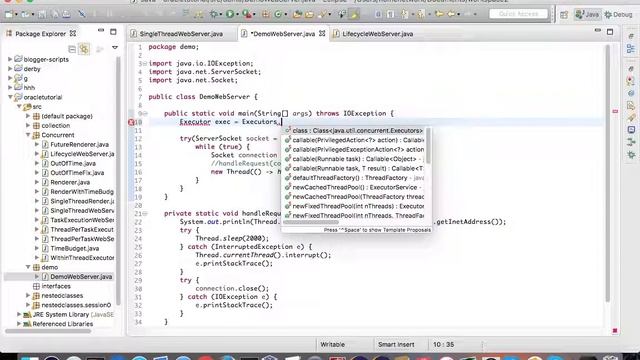640x360 pixels.
Task: Select class : Class<java.util.concurrent.Executors> proposal
Action: (354, 131)
